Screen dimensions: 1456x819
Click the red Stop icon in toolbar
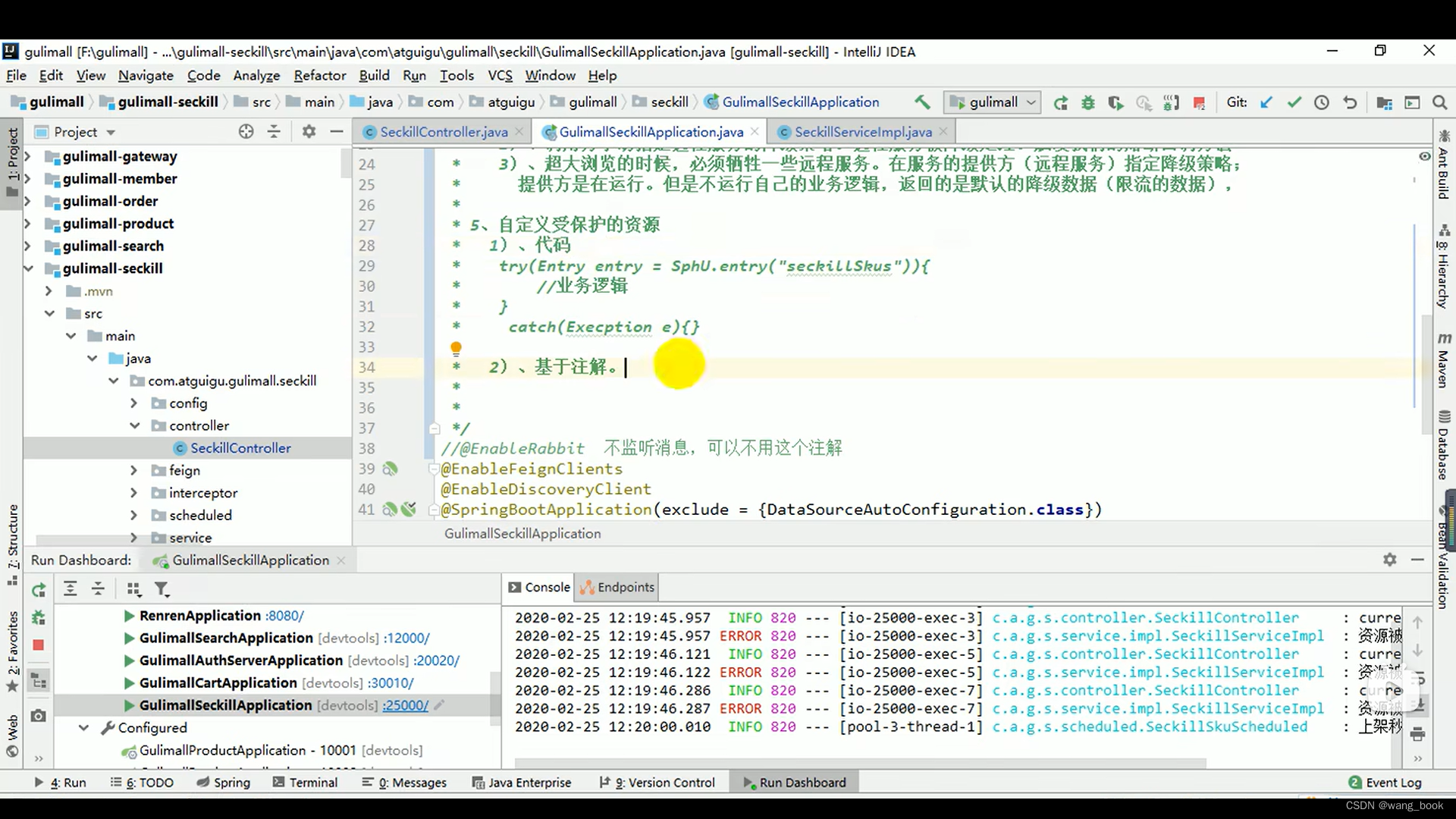(1199, 102)
